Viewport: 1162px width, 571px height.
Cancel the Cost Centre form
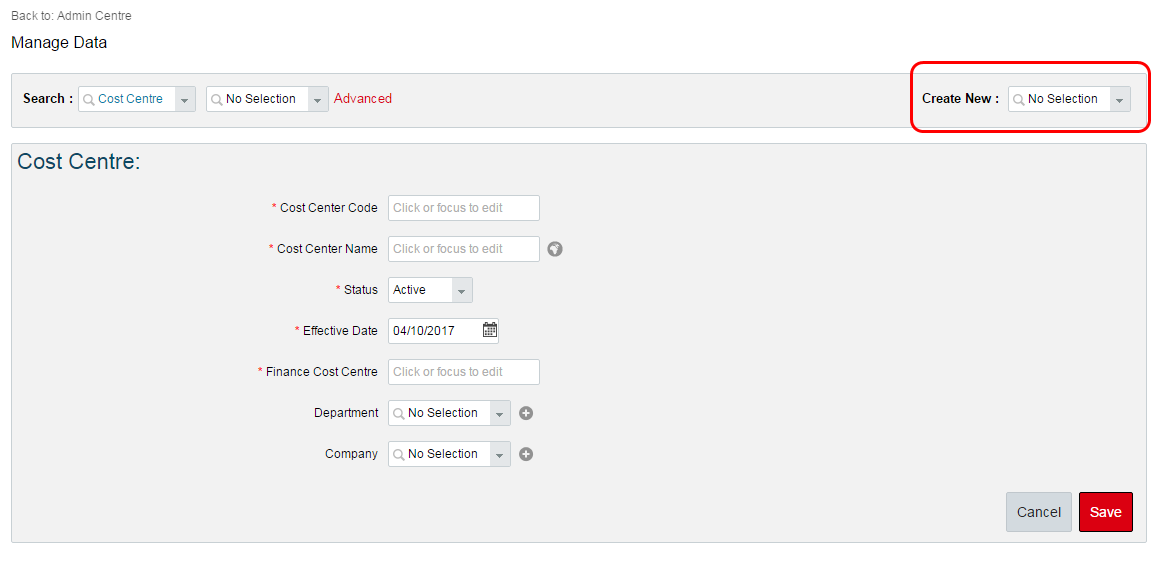coord(1038,512)
